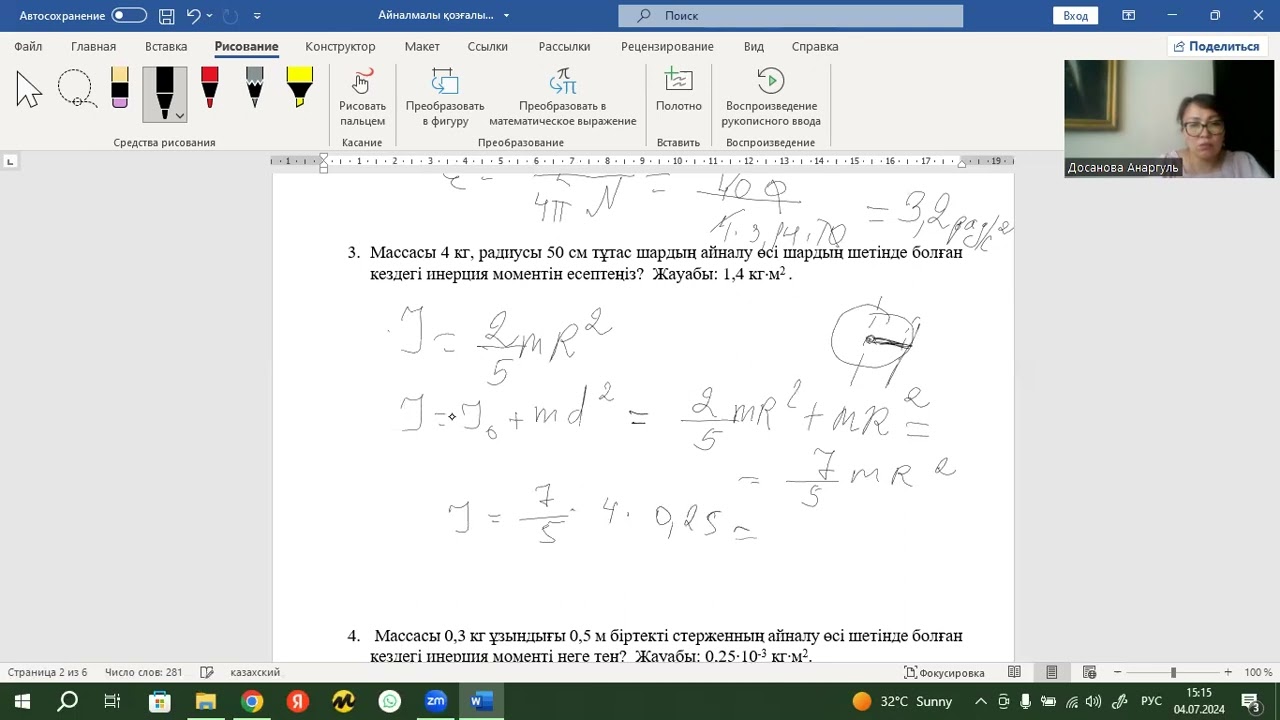Open Quick Access Toolbar customize dropdown
This screenshot has width=1280, height=720.
coord(258,16)
